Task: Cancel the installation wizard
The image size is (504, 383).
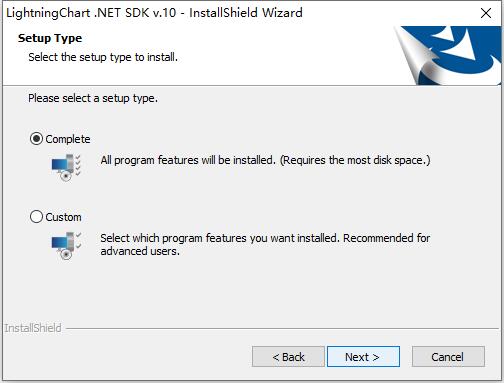Action: (x=448, y=357)
